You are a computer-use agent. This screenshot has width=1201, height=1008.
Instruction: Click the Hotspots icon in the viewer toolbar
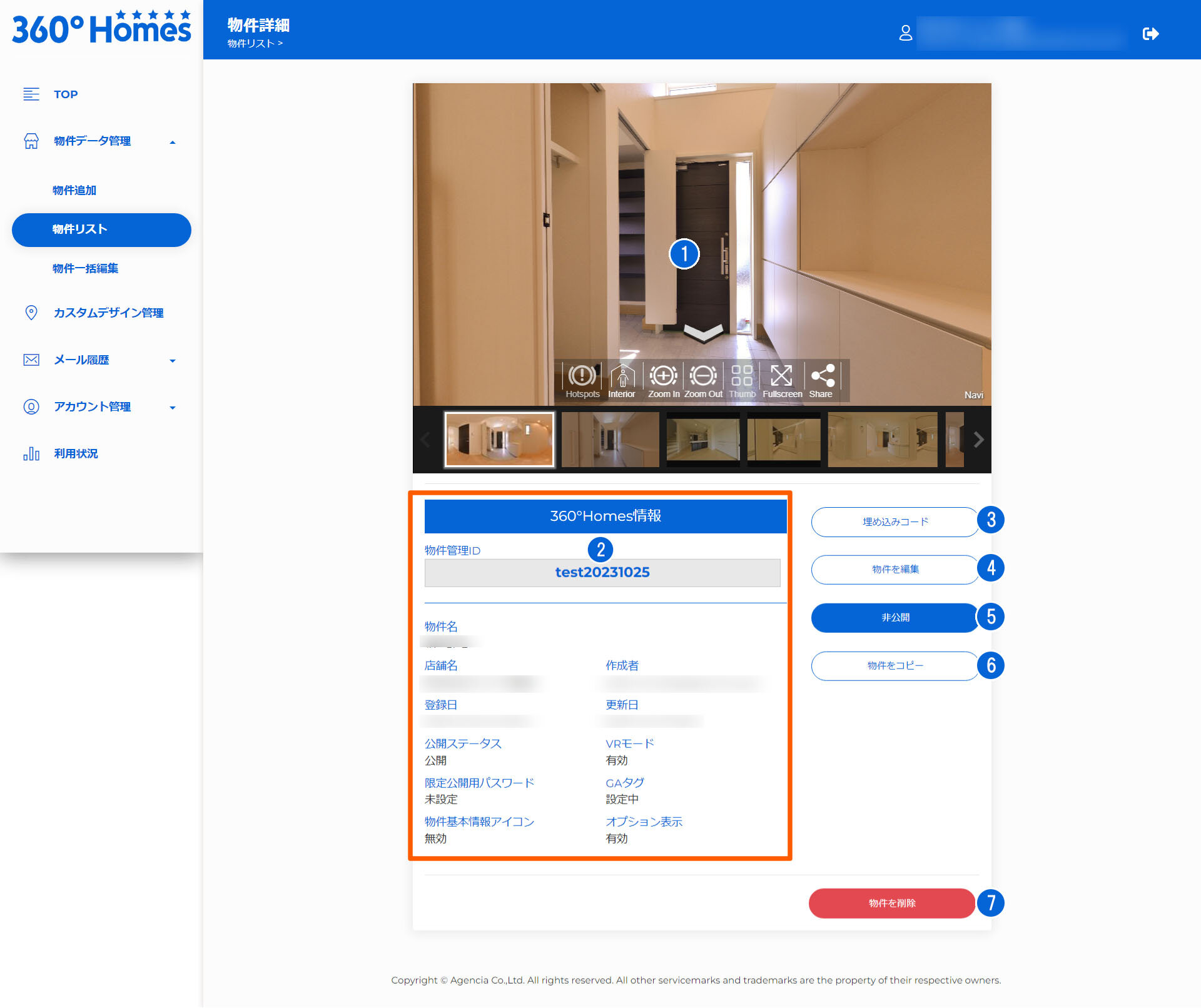(x=582, y=377)
